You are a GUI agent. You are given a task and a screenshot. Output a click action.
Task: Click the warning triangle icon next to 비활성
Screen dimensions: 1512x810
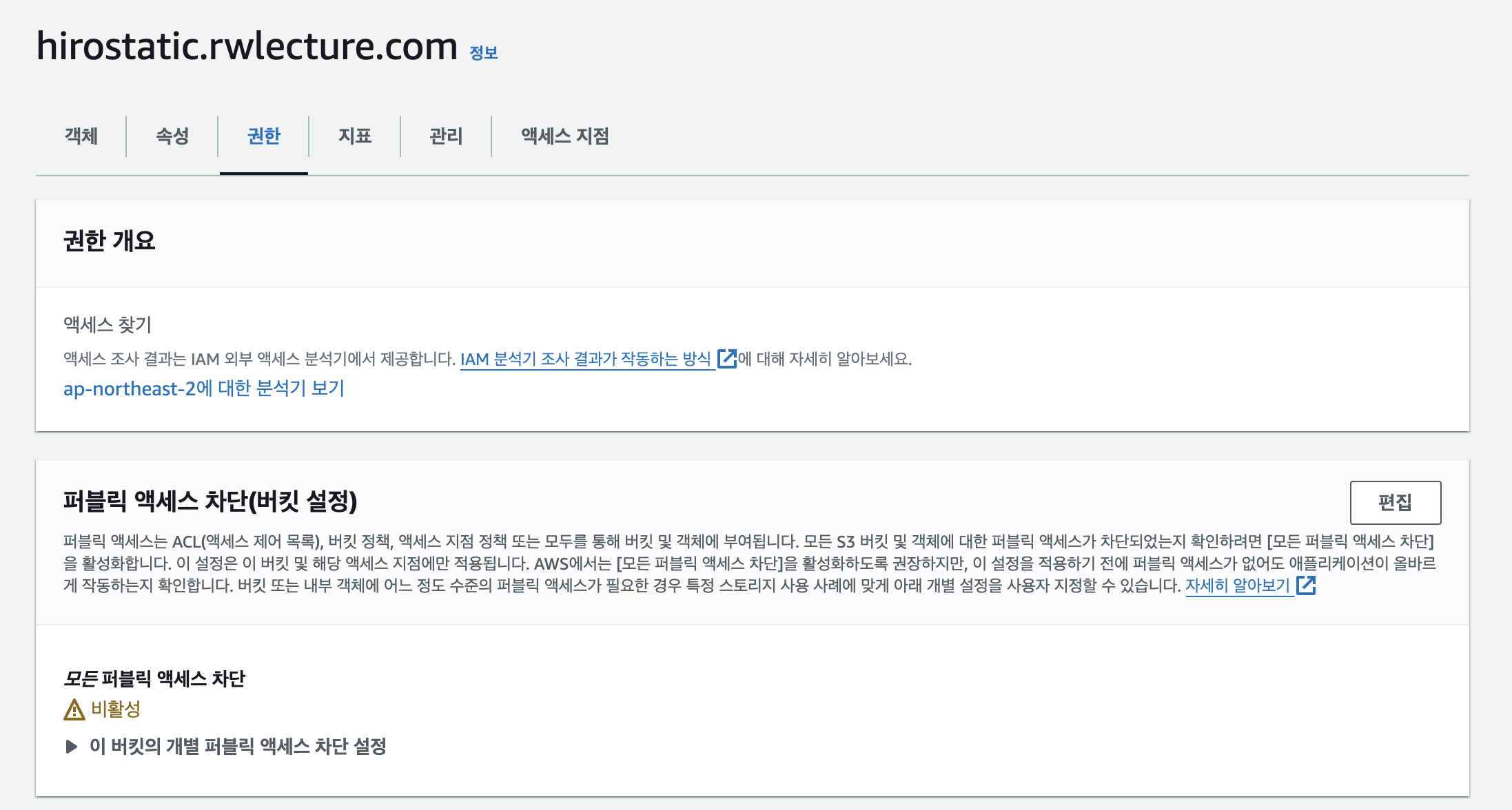(74, 709)
